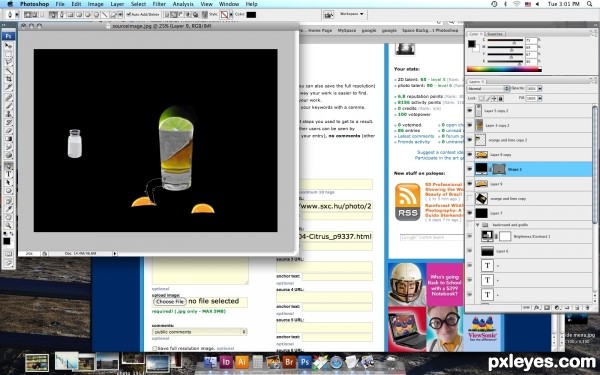Select the Zoom magnifier tool
Screen dimensions: 600x375
tap(8, 225)
